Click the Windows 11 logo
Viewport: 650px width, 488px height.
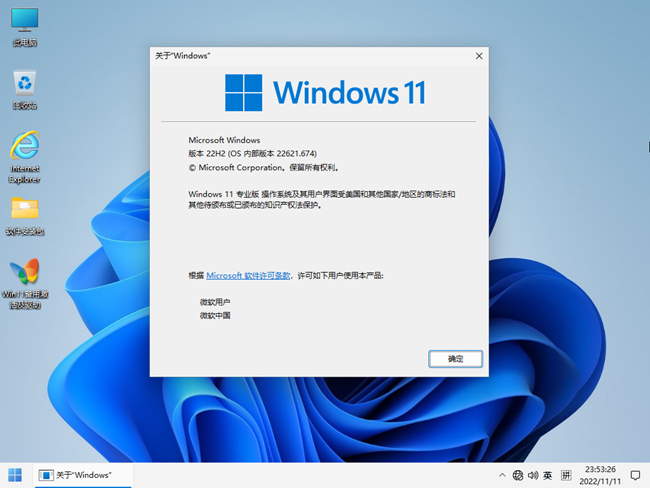(x=325, y=92)
